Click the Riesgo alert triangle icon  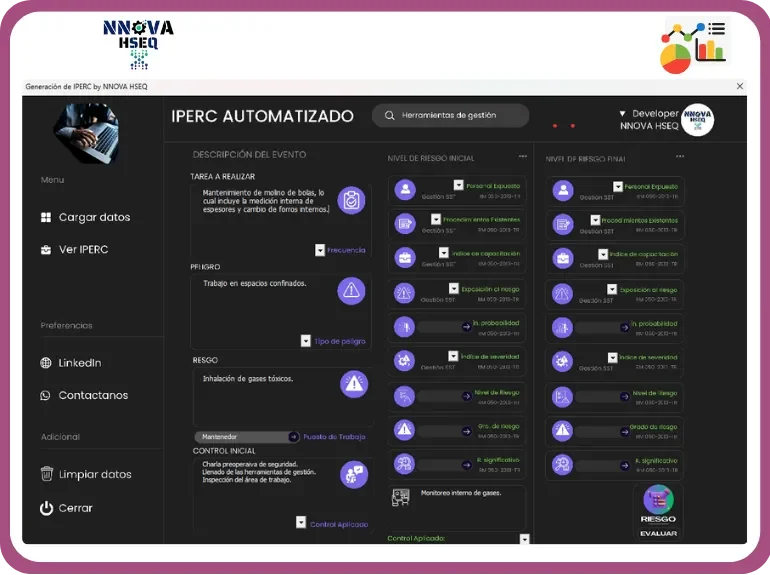353,383
